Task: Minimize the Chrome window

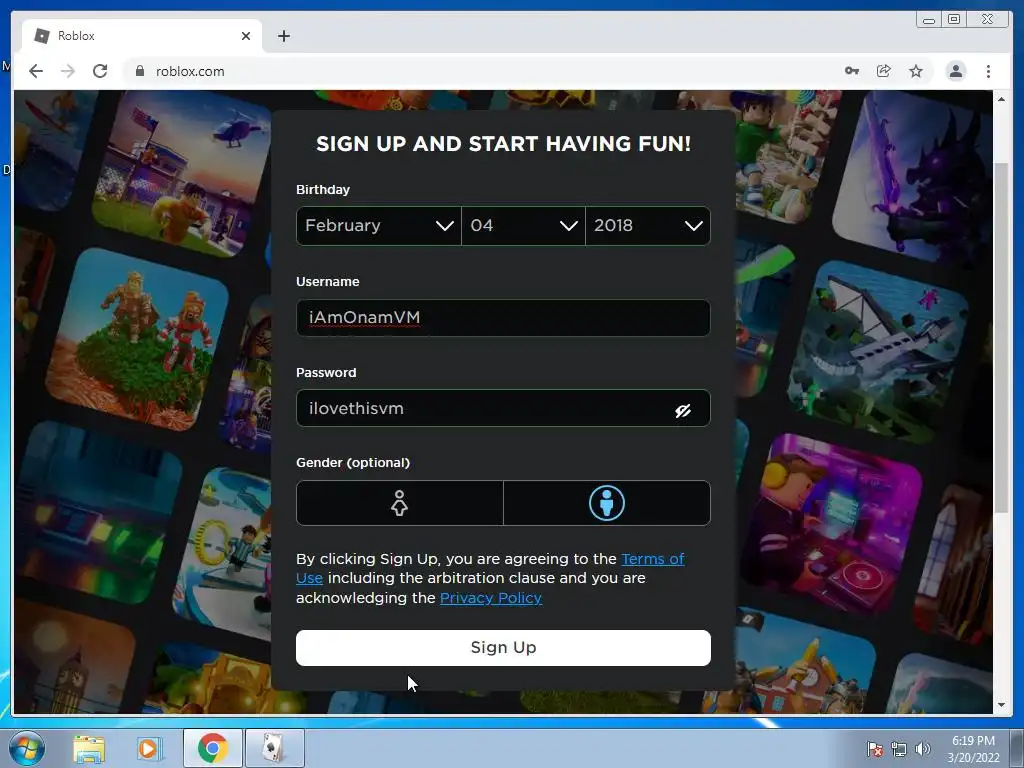Action: [928, 20]
